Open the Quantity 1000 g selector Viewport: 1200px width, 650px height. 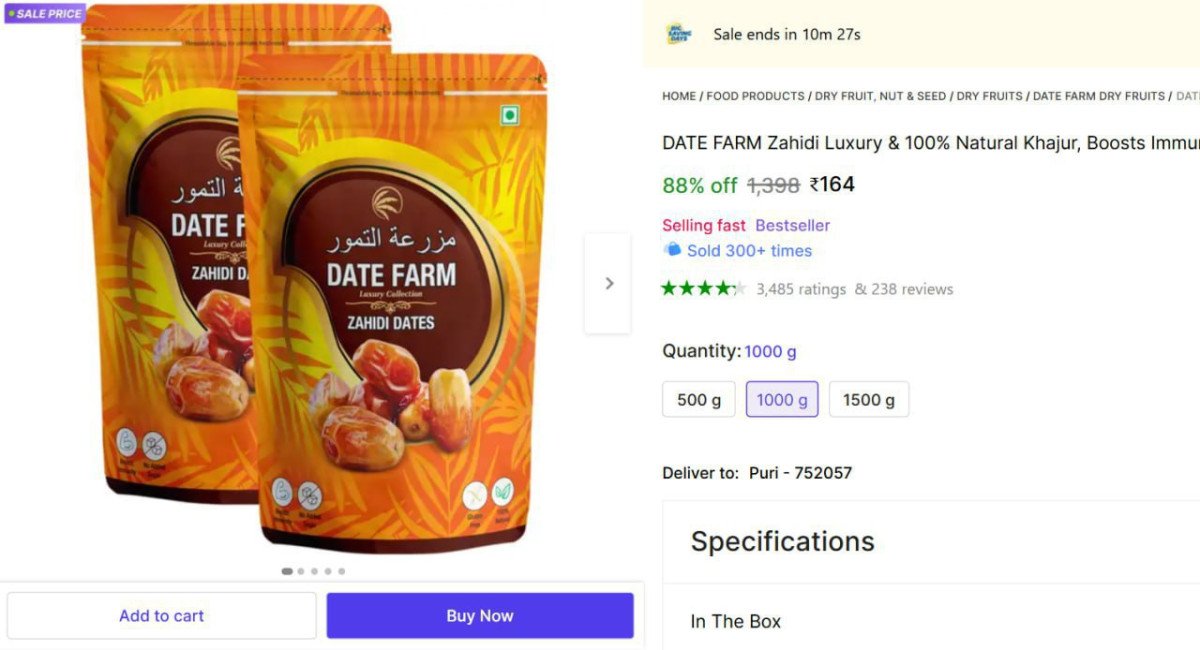click(770, 351)
